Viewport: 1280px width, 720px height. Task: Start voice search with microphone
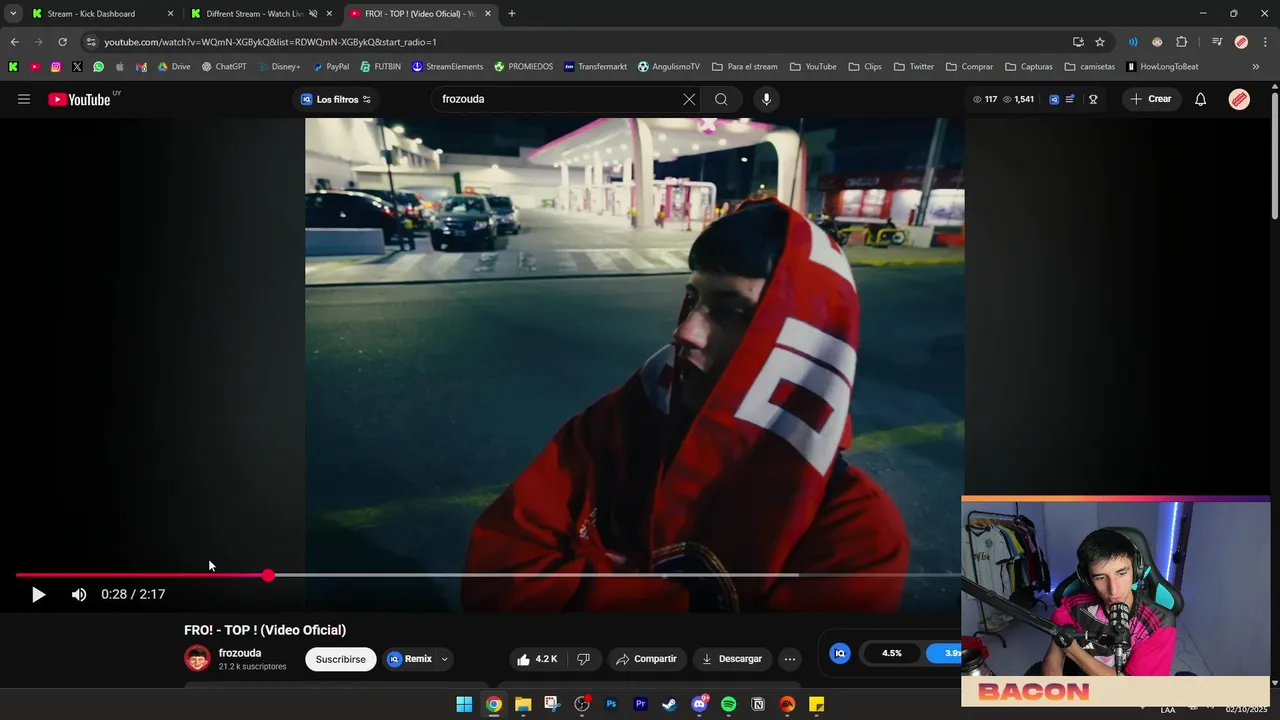click(x=766, y=99)
